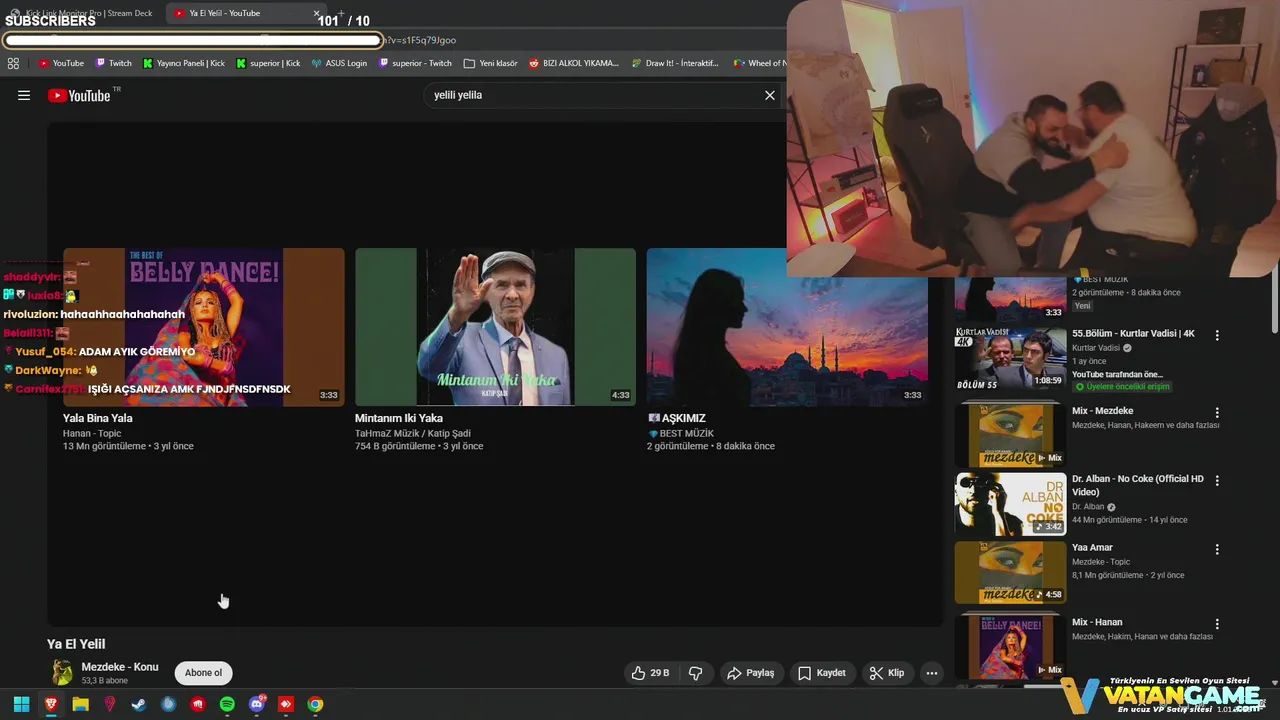Open the Mezdeke - Konu channel avatar
Viewport: 1280px width, 720px height.
62,673
